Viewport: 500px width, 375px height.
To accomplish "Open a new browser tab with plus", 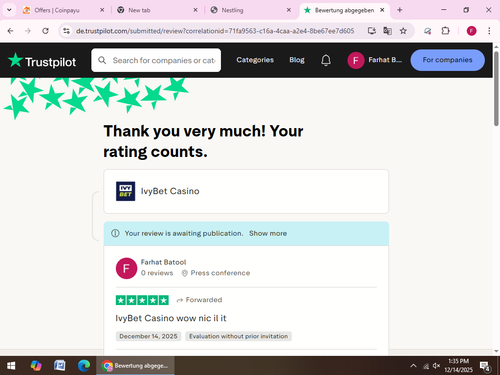I will coord(400,10).
